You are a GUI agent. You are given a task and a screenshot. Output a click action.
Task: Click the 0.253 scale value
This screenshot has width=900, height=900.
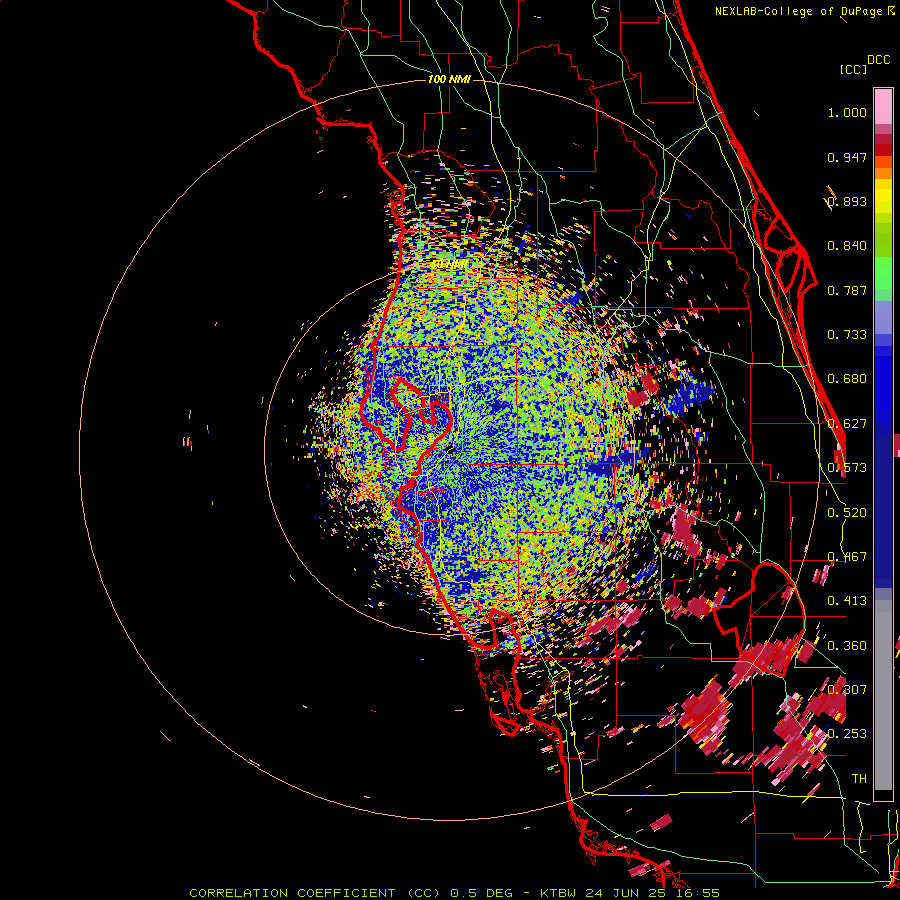pos(847,734)
